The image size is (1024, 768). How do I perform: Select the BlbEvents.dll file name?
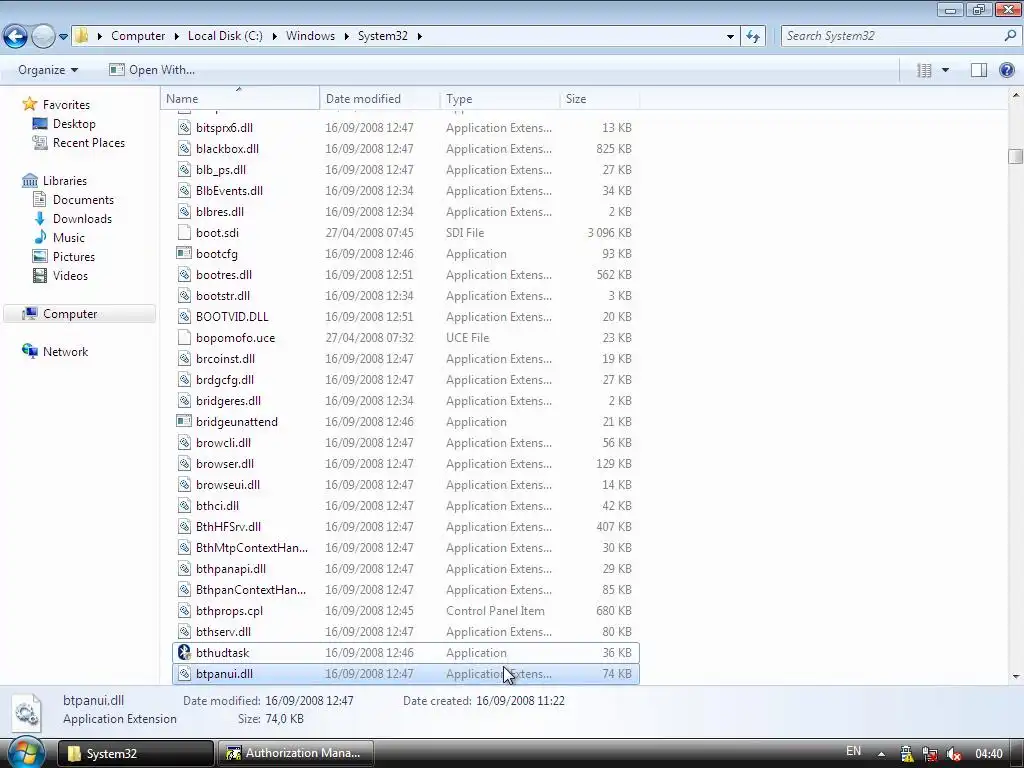tap(229, 191)
